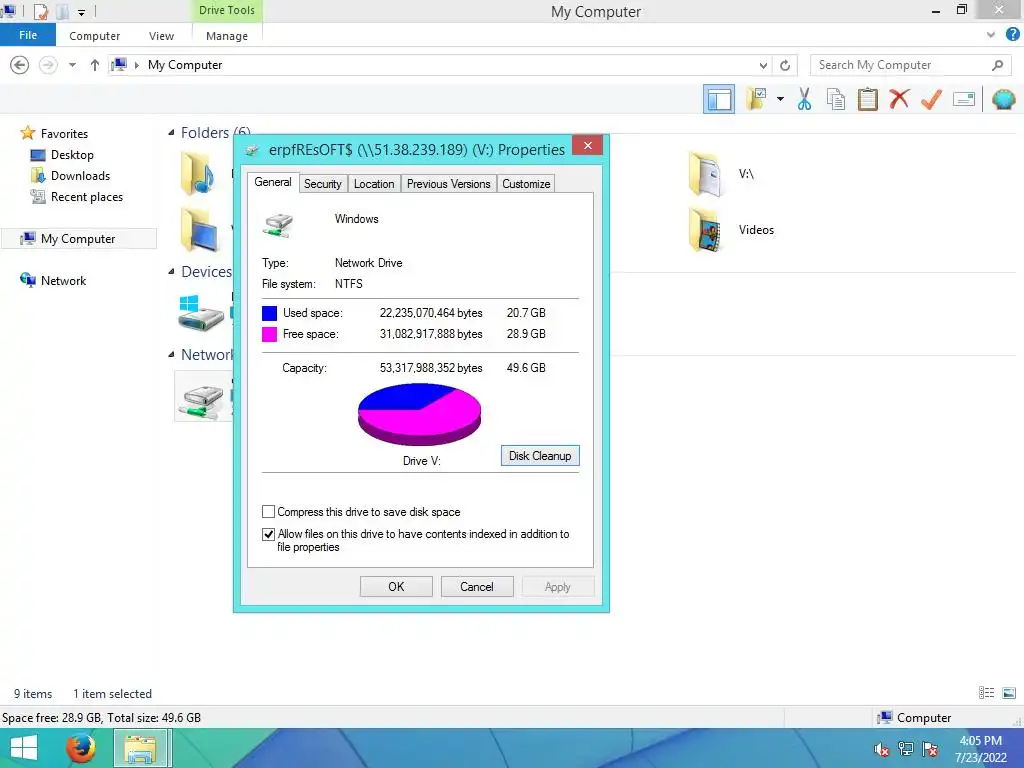This screenshot has height=768, width=1024.
Task: Open the Previous Versions tab
Action: pyautogui.click(x=449, y=184)
